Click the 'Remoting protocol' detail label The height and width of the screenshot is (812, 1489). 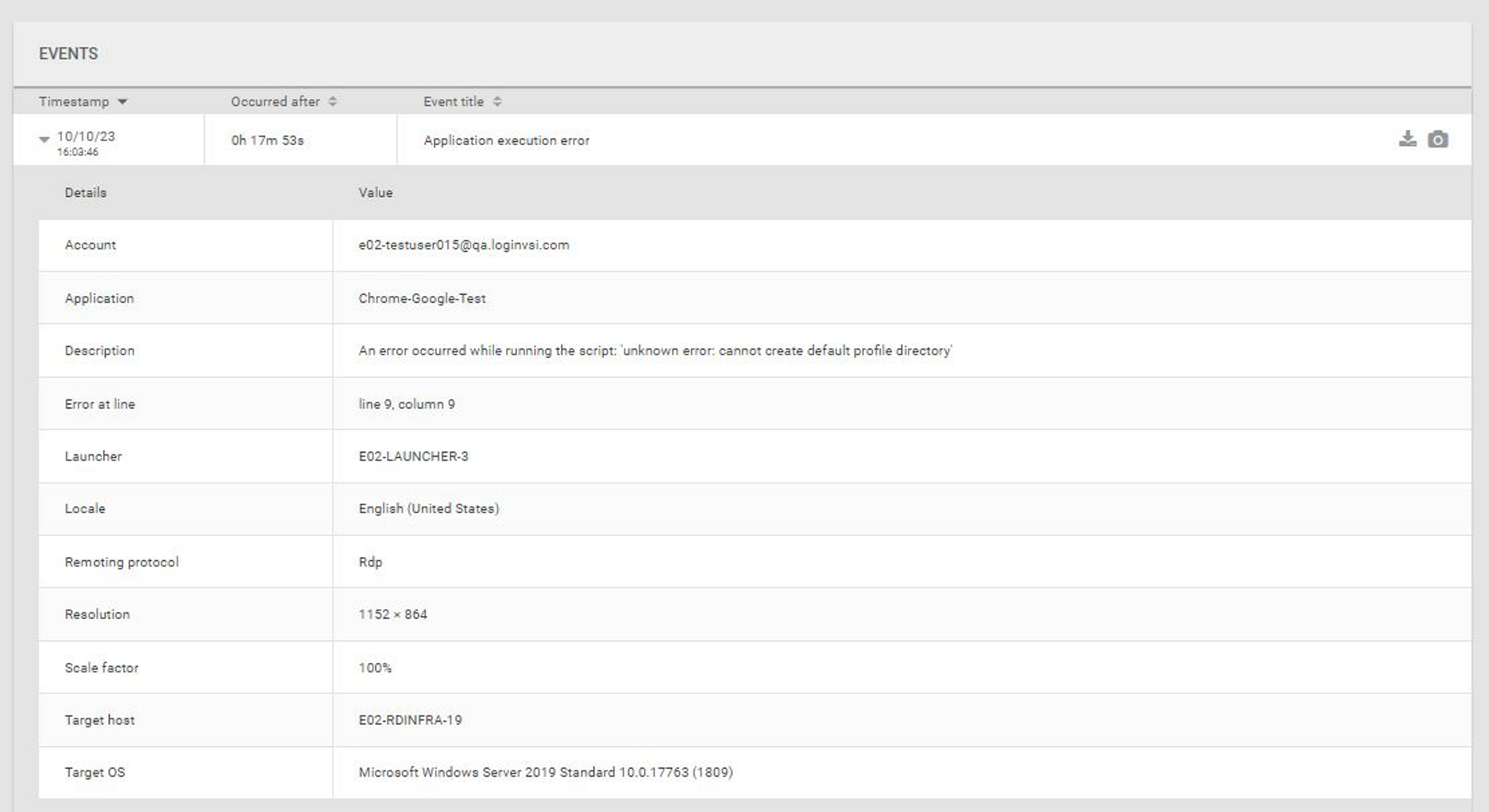[x=122, y=562]
